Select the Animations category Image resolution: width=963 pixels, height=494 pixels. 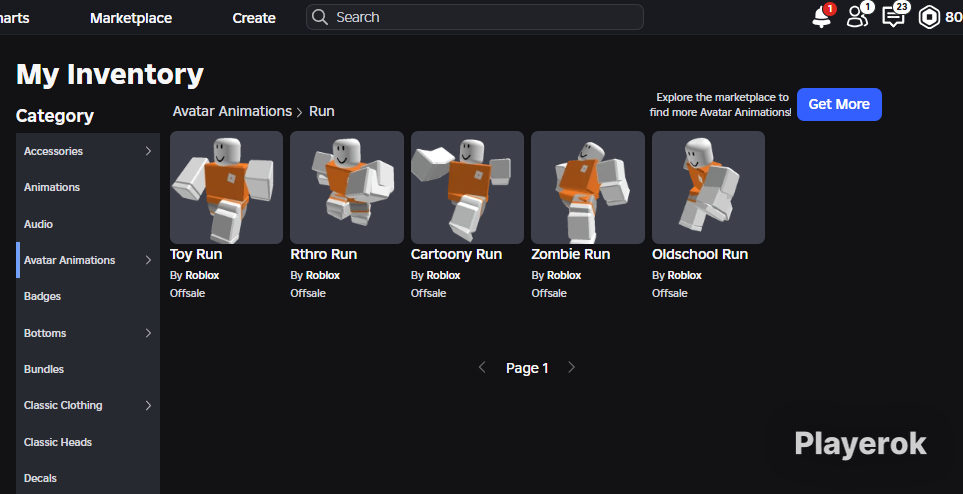click(88, 187)
